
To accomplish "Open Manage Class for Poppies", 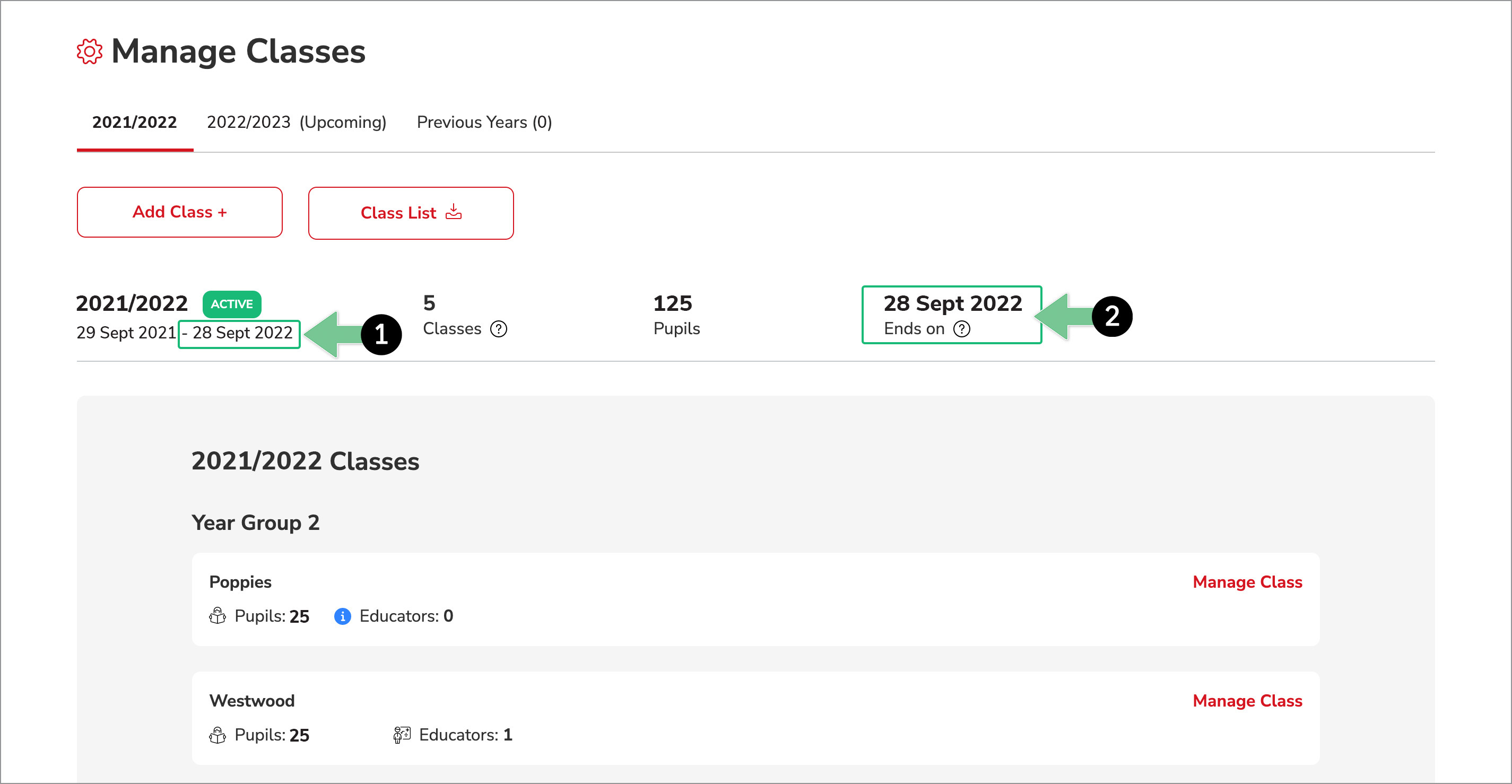I will tap(1247, 582).
